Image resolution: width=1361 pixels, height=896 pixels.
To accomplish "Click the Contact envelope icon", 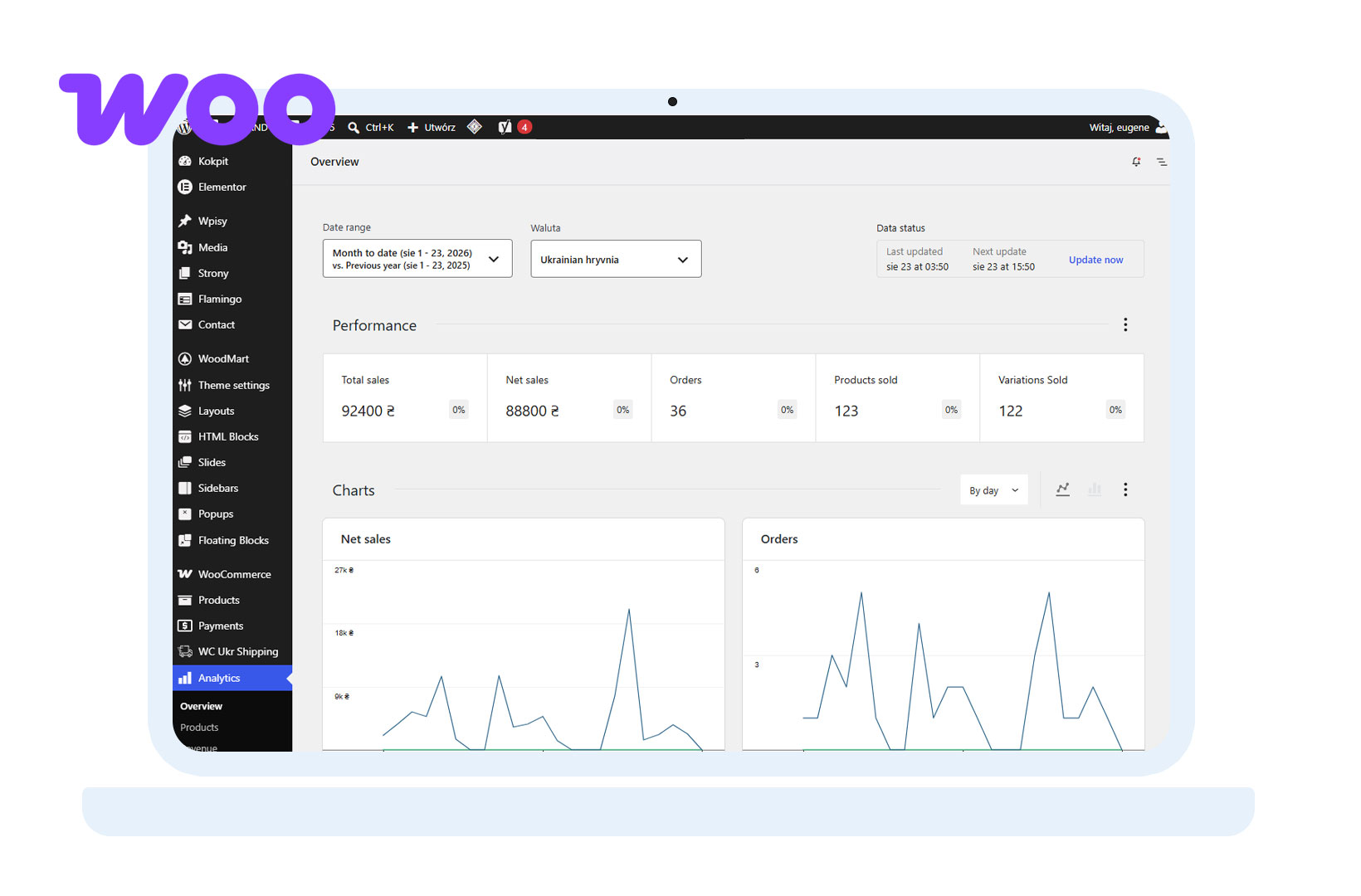I will pos(185,324).
